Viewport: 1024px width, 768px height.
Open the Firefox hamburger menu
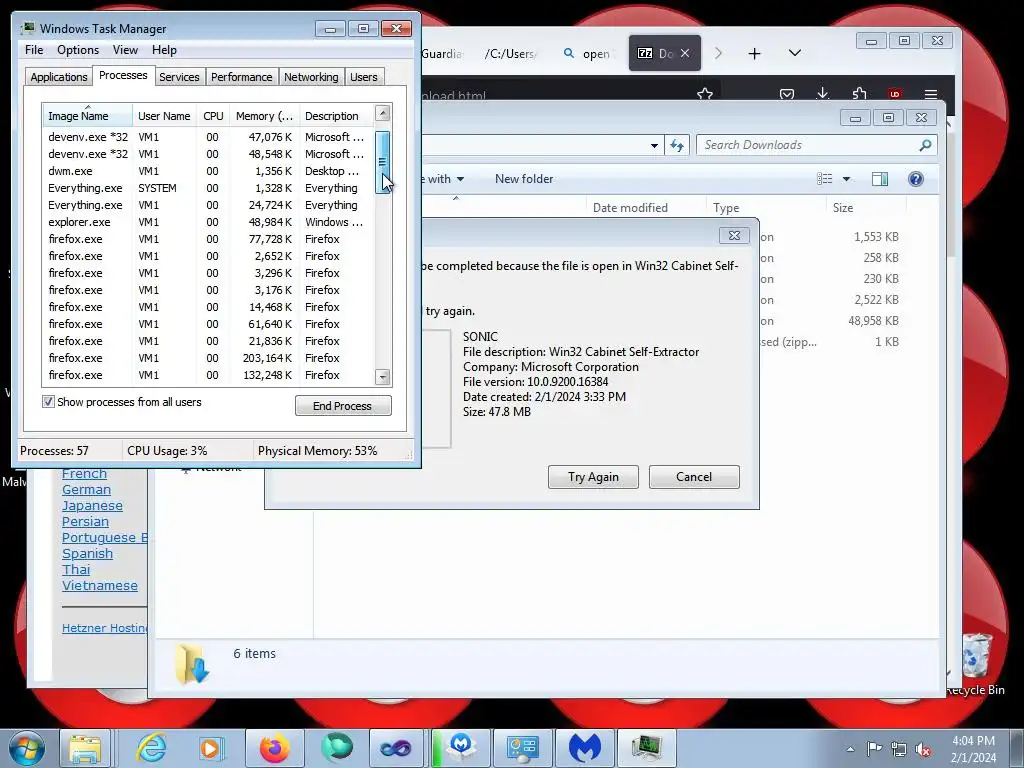click(x=931, y=94)
